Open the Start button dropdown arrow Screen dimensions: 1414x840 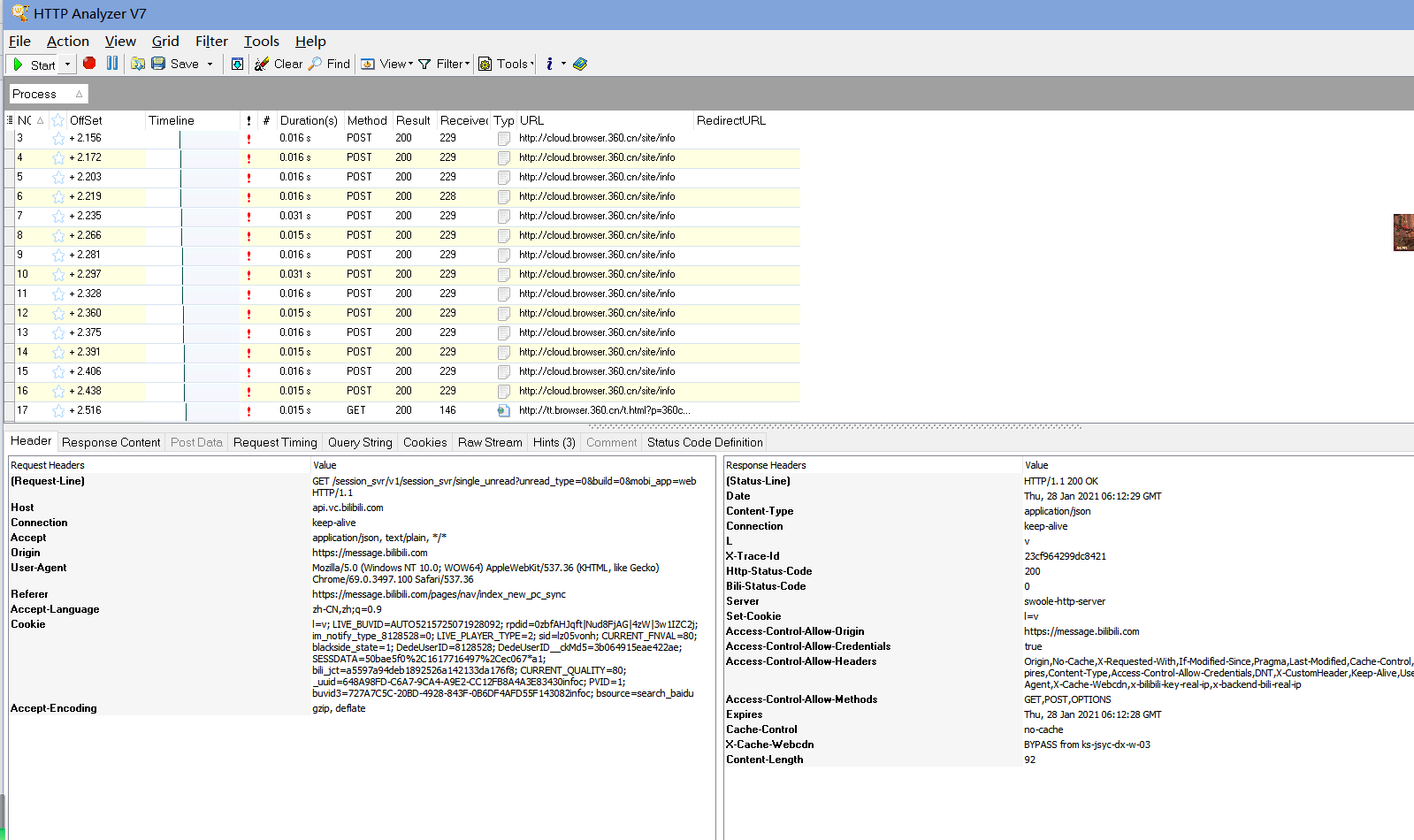[67, 64]
